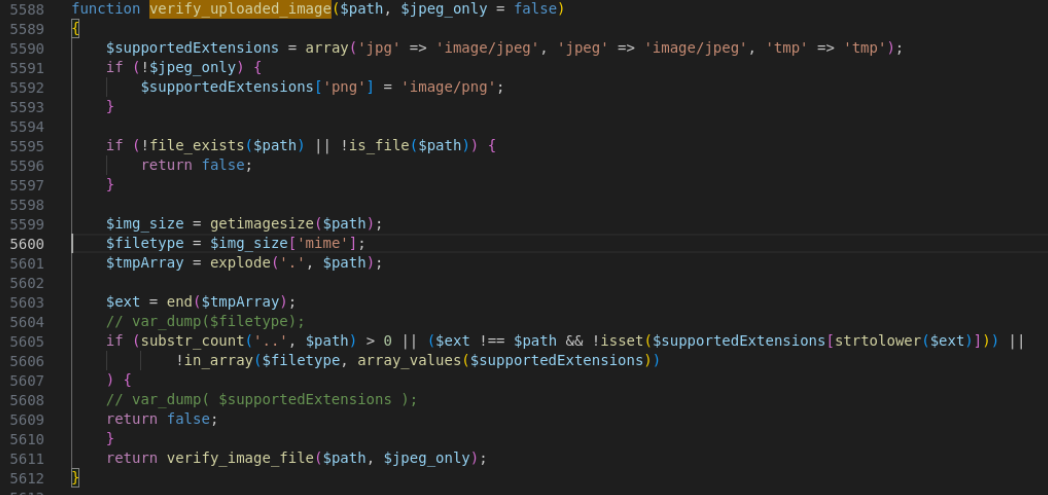Click line number 5605 in the gutter
This screenshot has width=1048, height=495.
pyautogui.click(x=27, y=341)
